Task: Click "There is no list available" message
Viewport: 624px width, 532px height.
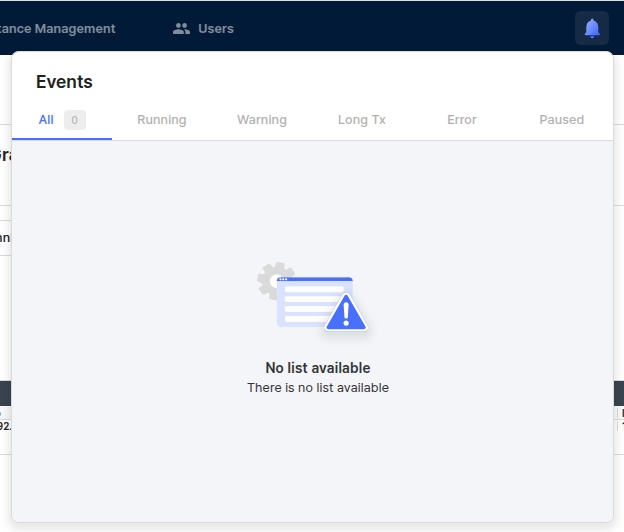Action: [318, 388]
